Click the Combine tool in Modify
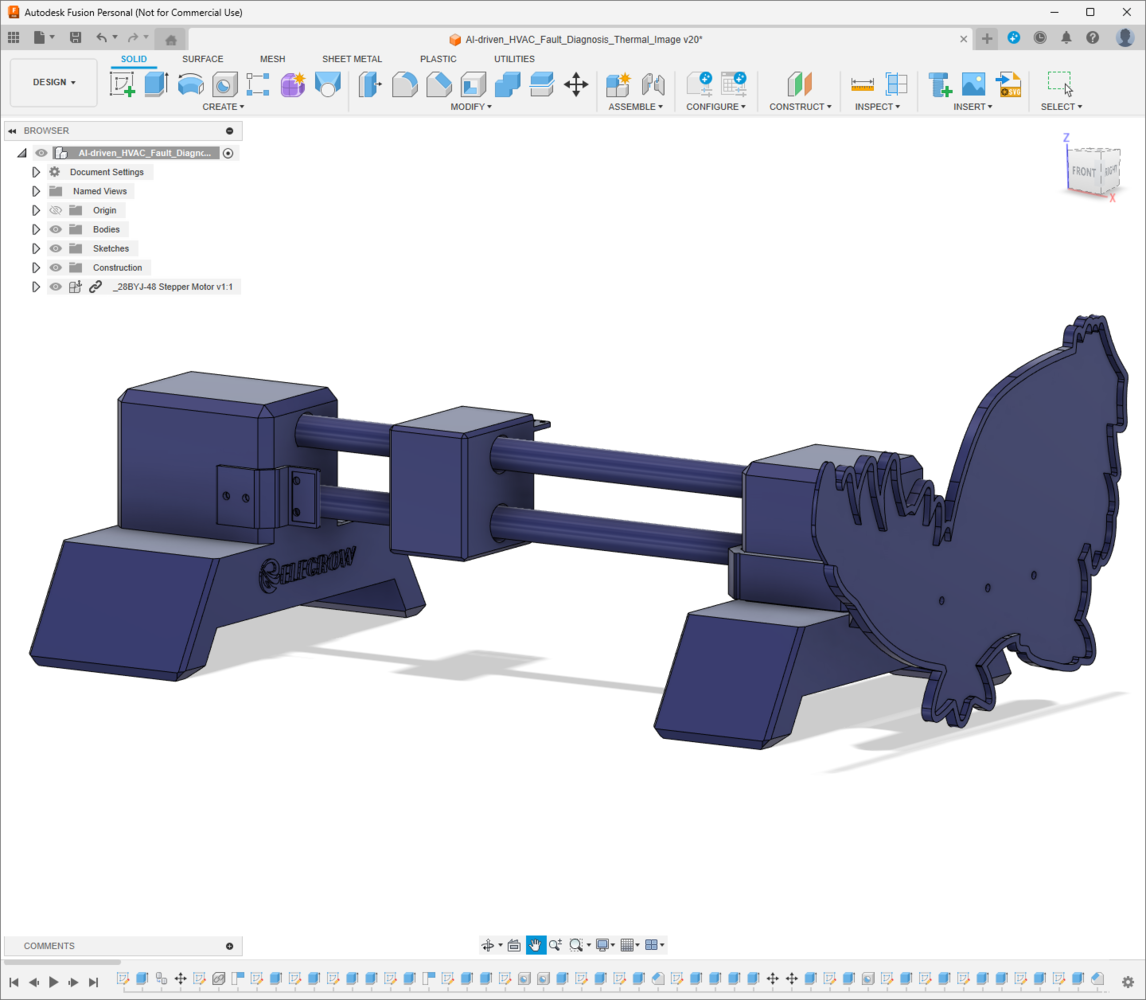 point(507,84)
